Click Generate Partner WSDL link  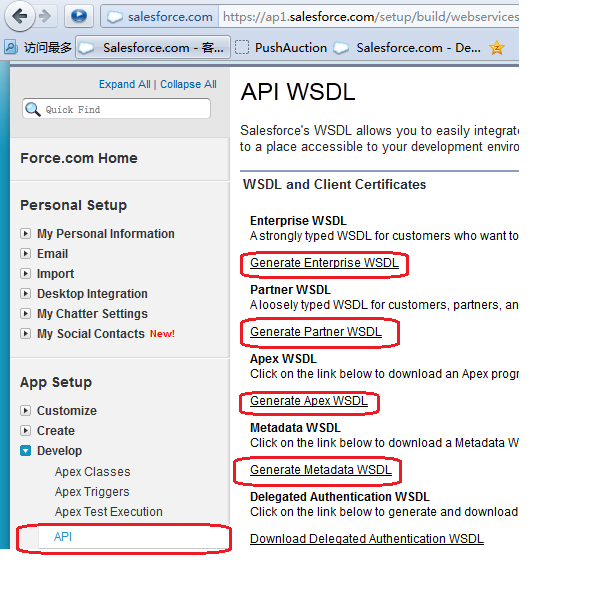(316, 332)
